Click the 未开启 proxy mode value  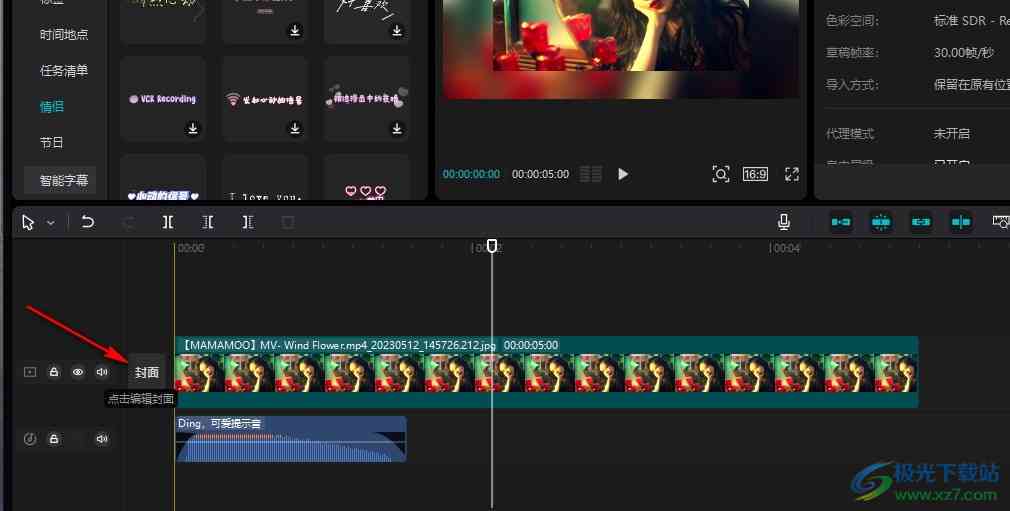[952, 133]
